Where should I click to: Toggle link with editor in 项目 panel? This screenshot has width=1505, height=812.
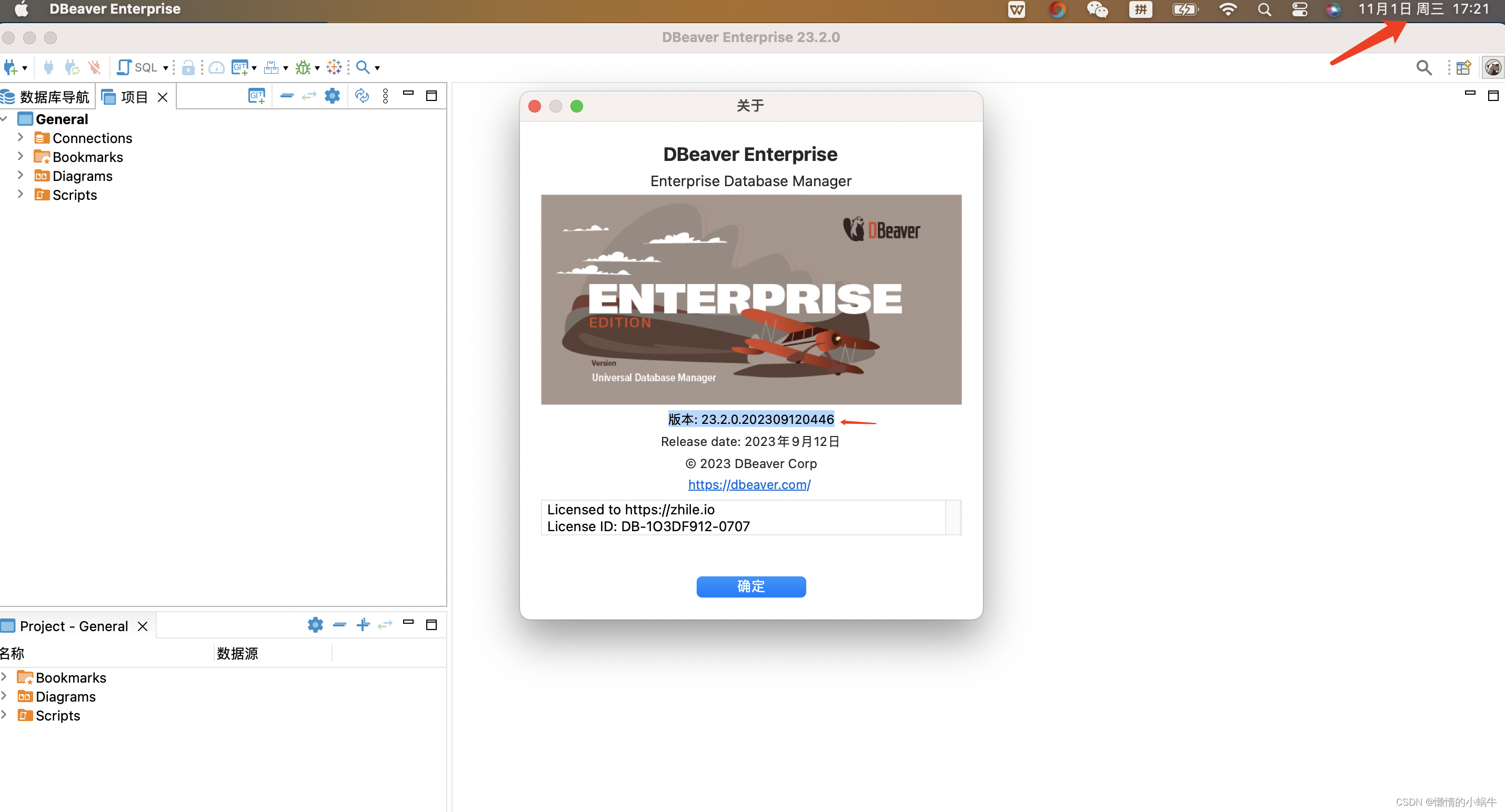pyautogui.click(x=309, y=96)
